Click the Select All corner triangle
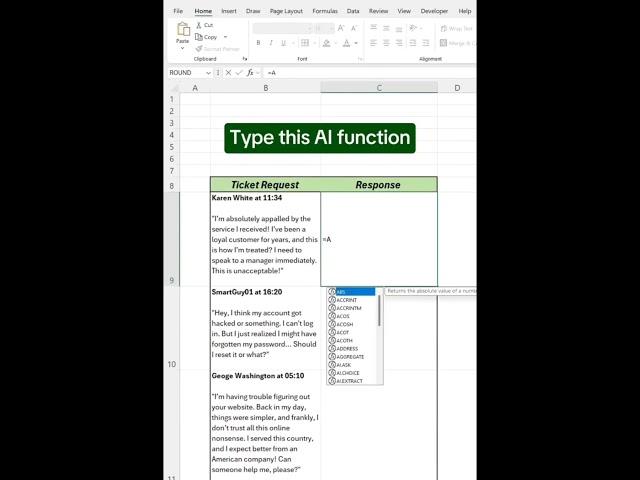Viewport: 640px width, 480px height. pyautogui.click(x=174, y=88)
